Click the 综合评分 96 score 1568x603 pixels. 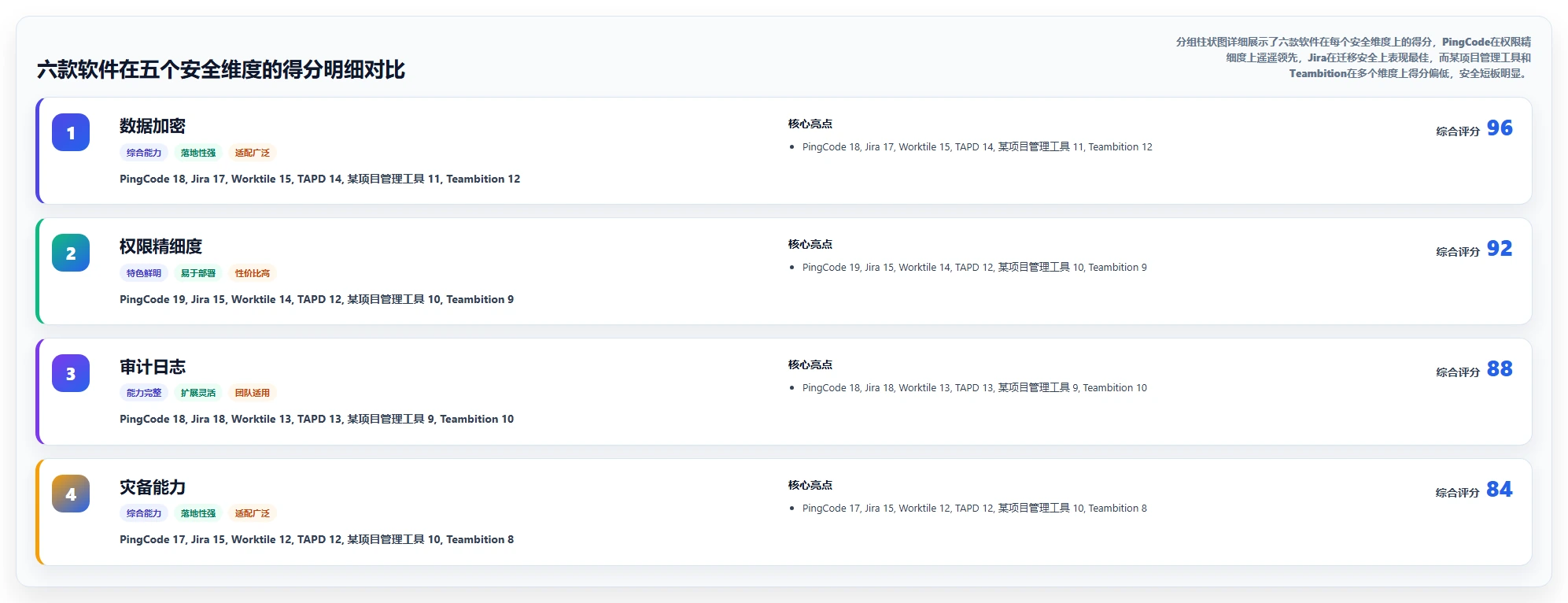coord(1474,128)
